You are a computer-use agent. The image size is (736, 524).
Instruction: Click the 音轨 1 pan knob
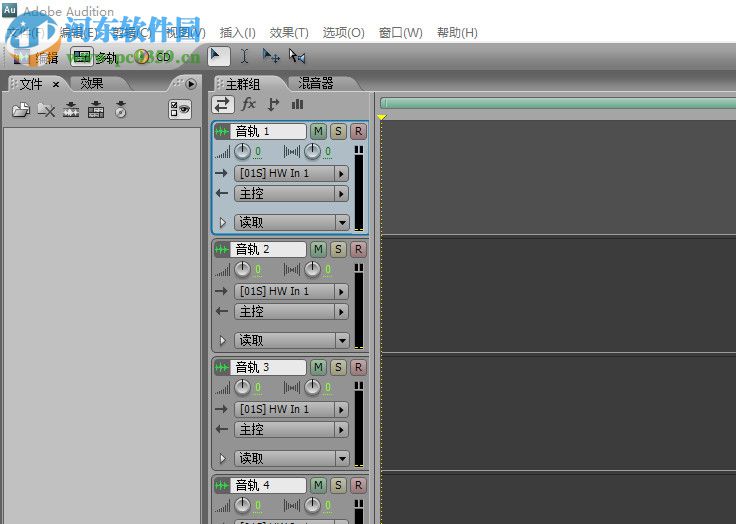(312, 152)
